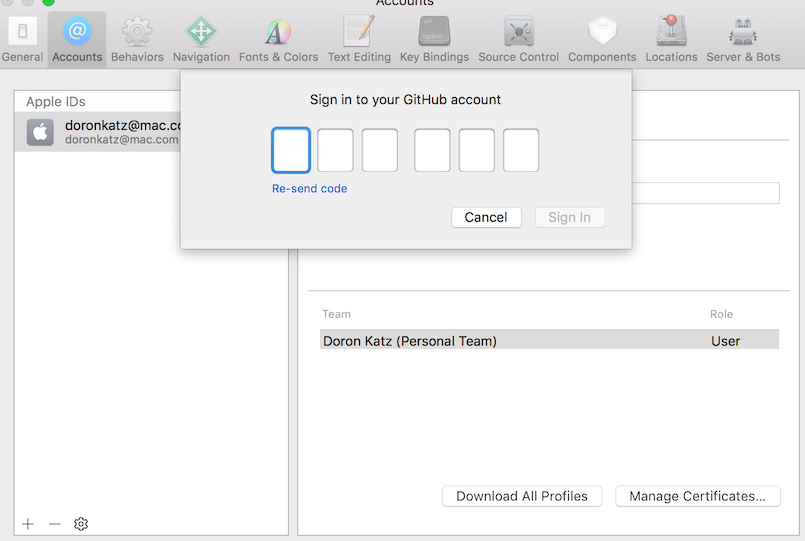Select the doronkatz@mac.com Apple ID account

(x=98, y=132)
